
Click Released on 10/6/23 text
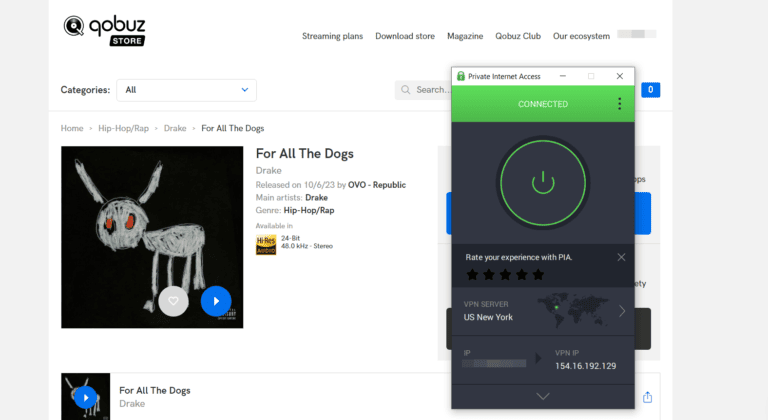pyautogui.click(x=295, y=185)
